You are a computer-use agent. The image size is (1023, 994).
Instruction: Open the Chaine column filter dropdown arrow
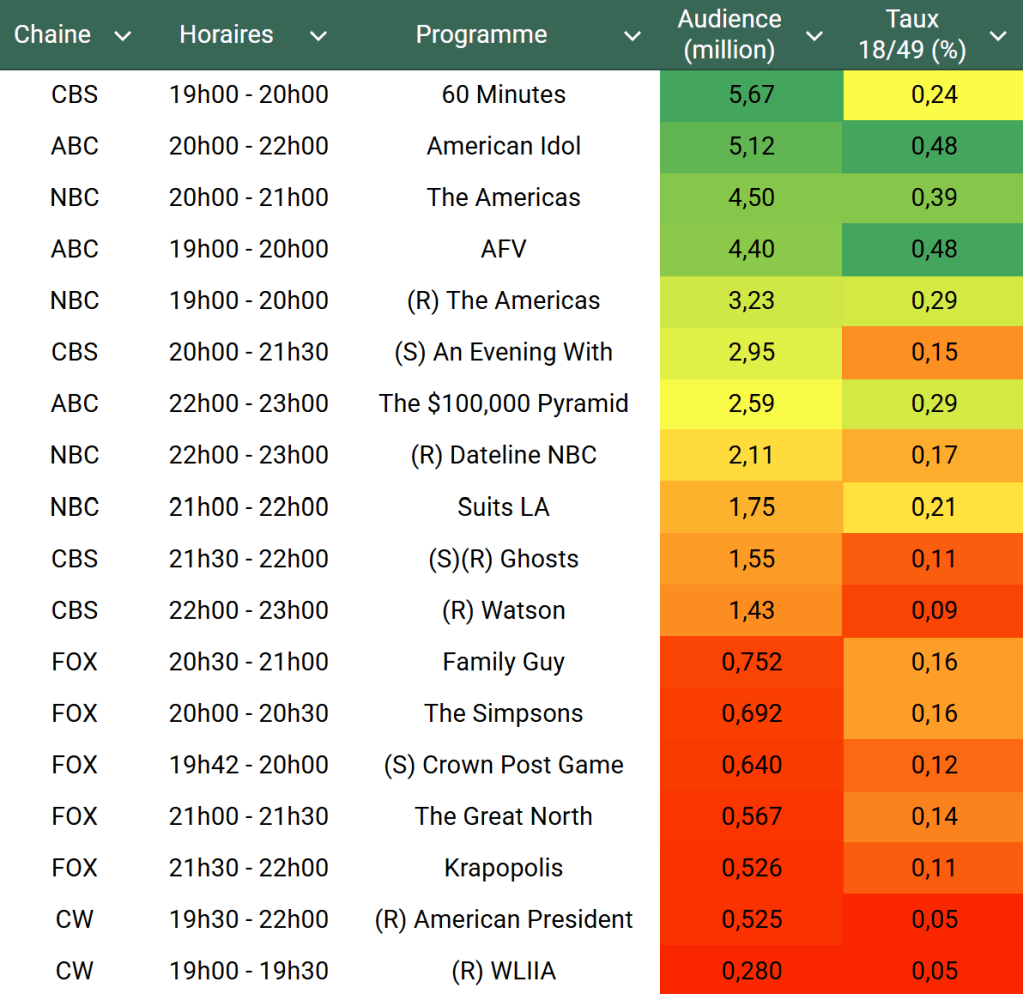122,36
